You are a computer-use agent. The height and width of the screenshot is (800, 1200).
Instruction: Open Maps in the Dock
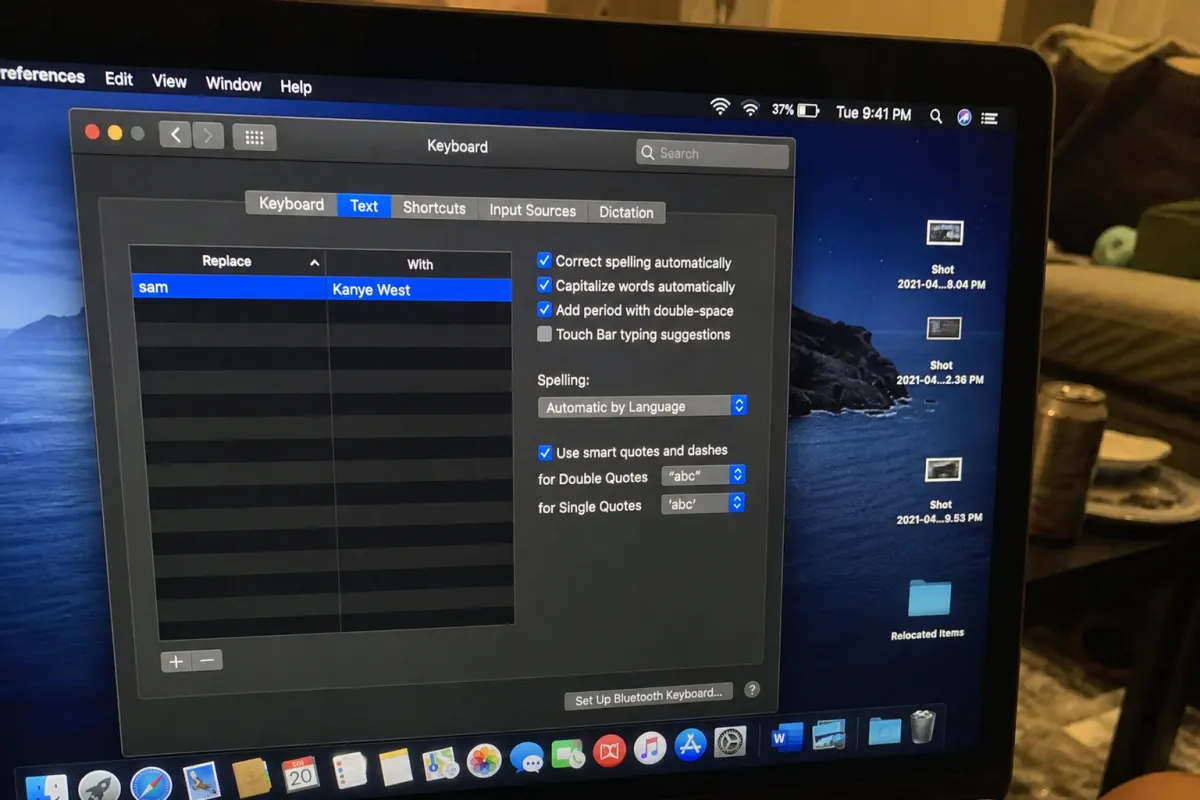pyautogui.click(x=440, y=764)
